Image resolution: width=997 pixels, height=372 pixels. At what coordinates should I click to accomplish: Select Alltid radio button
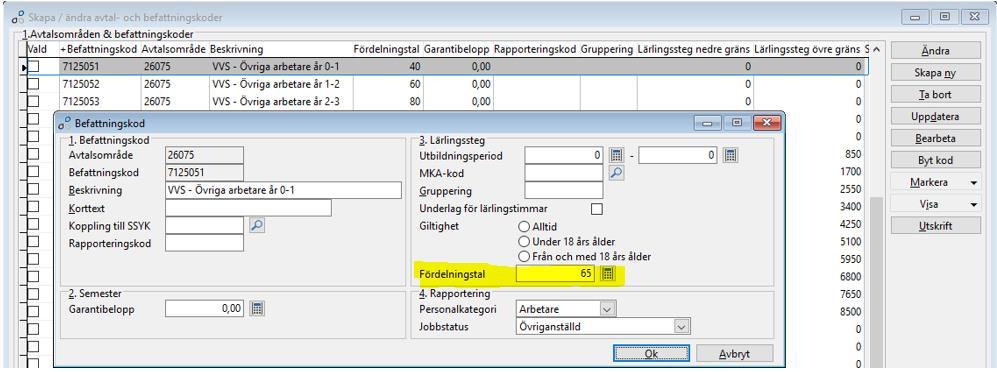click(x=524, y=226)
